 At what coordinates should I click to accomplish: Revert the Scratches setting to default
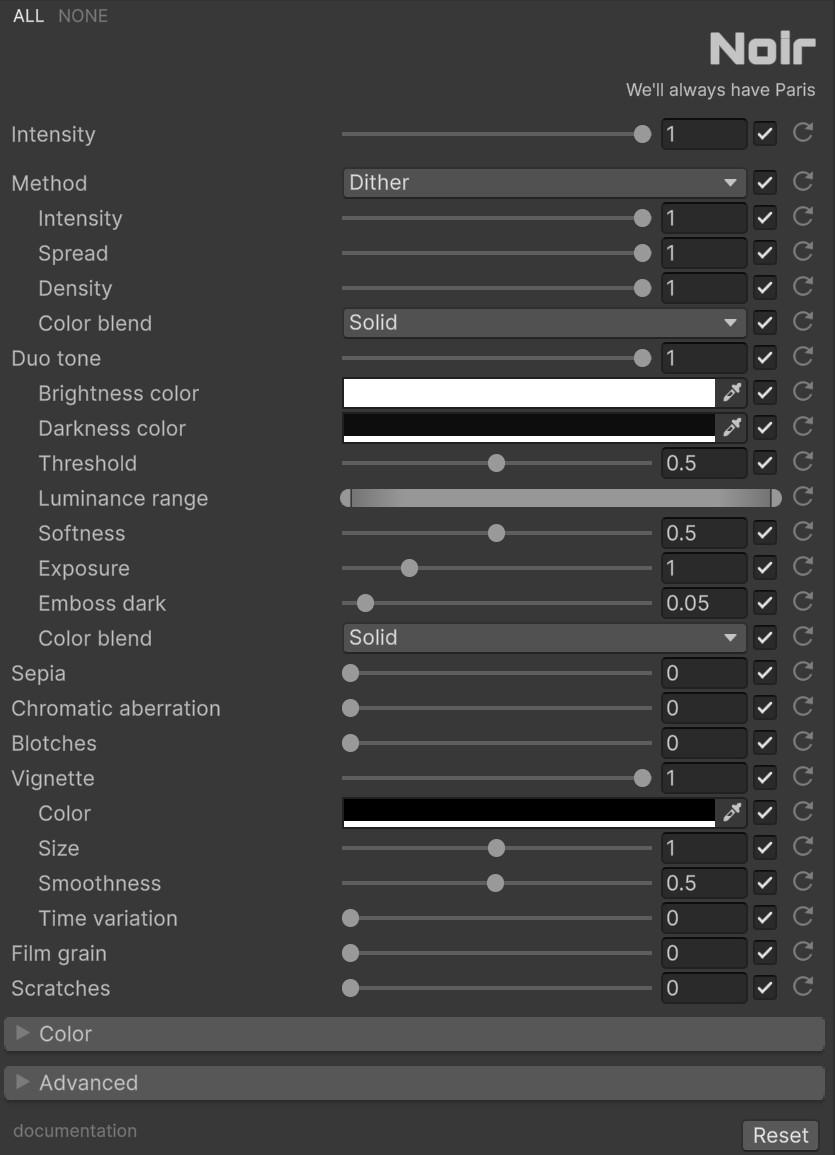802,987
